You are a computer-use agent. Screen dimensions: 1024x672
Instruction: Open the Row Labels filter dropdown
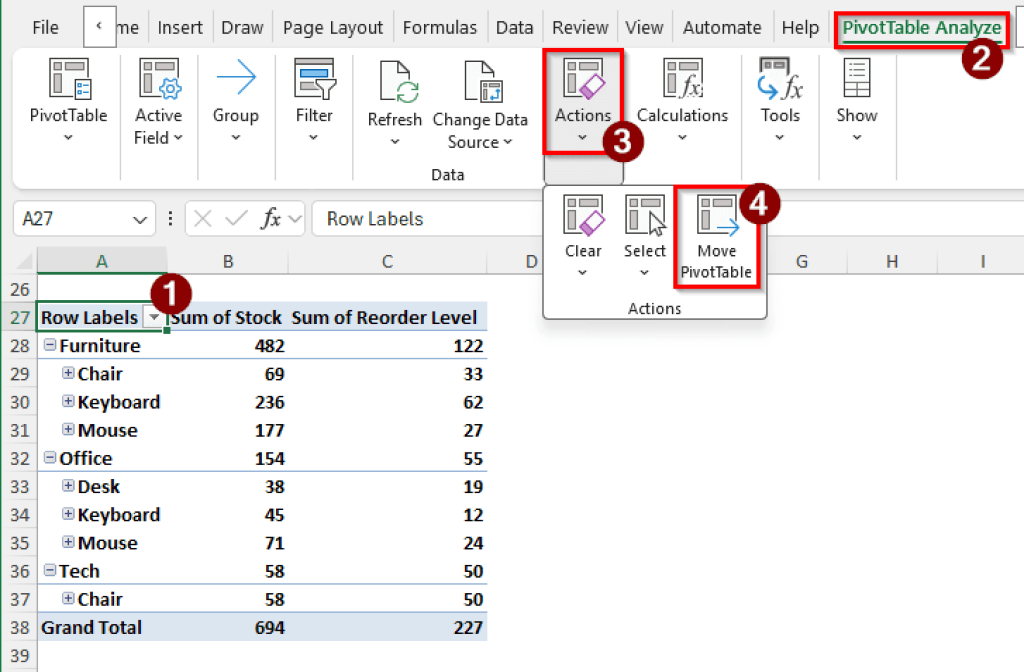coord(155,317)
